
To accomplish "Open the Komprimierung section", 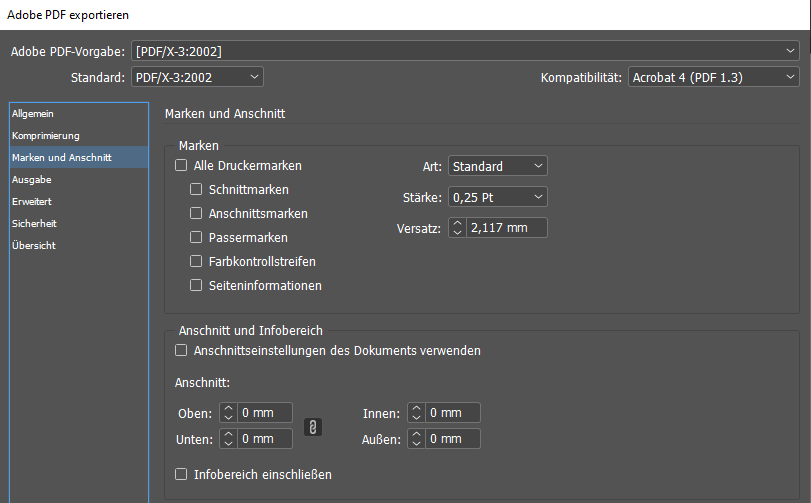I will click(46, 135).
